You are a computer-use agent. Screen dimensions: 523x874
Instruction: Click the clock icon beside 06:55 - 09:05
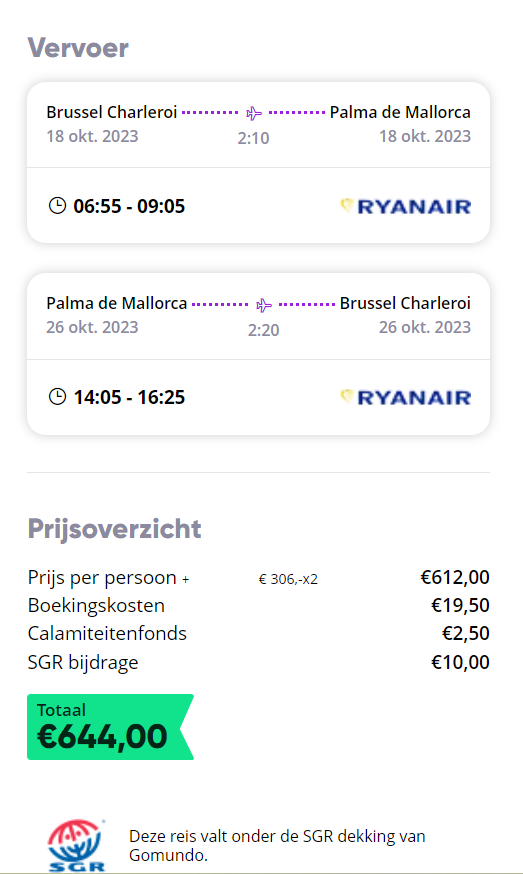(x=57, y=206)
